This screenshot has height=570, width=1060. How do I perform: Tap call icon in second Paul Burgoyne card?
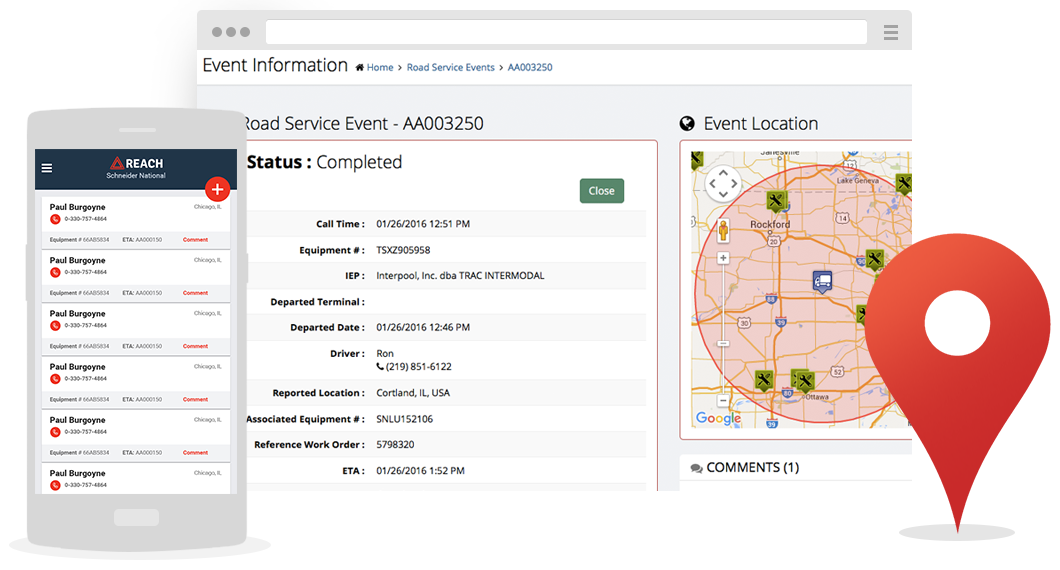point(55,272)
